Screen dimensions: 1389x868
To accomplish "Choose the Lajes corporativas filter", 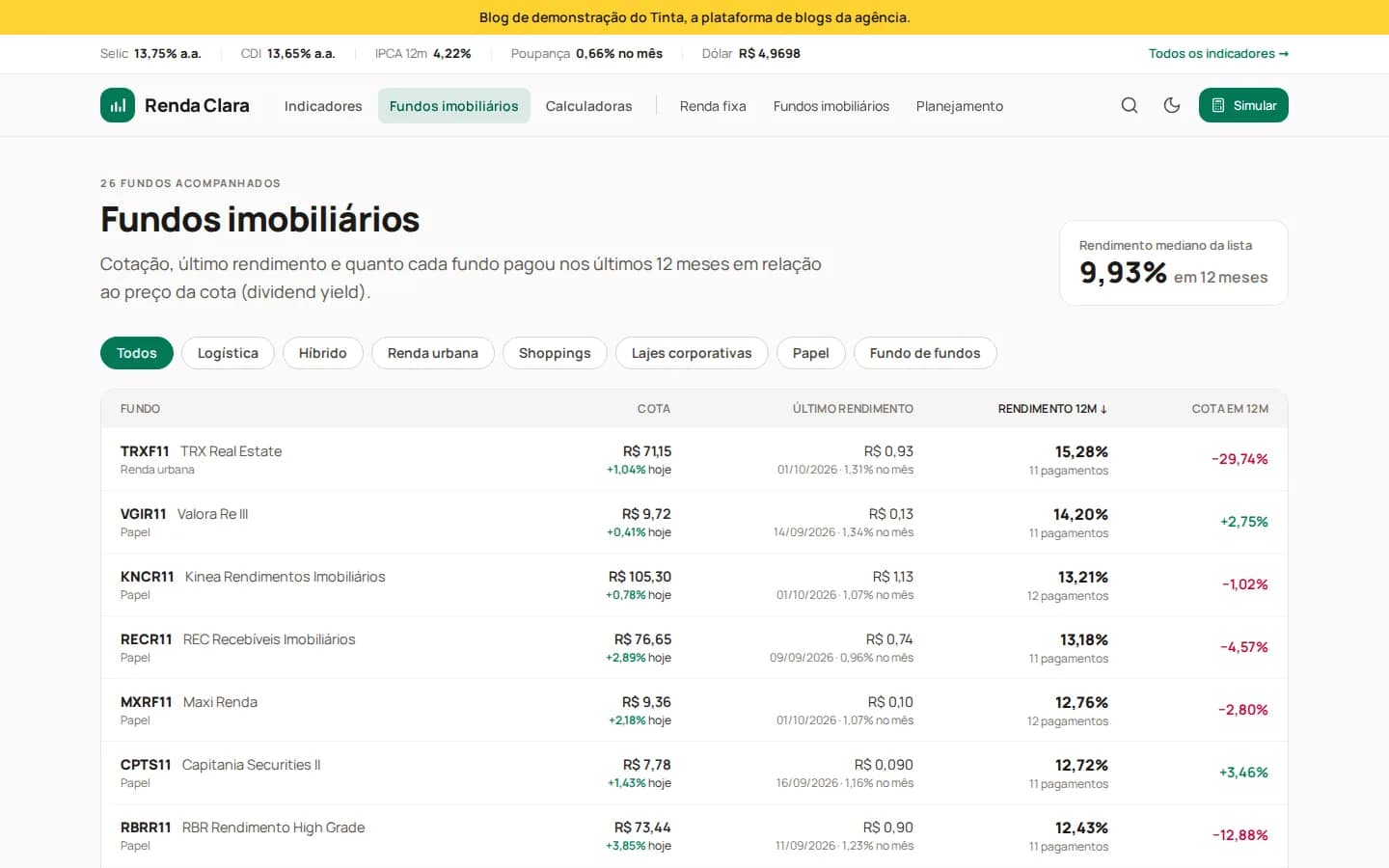I will 692,353.
